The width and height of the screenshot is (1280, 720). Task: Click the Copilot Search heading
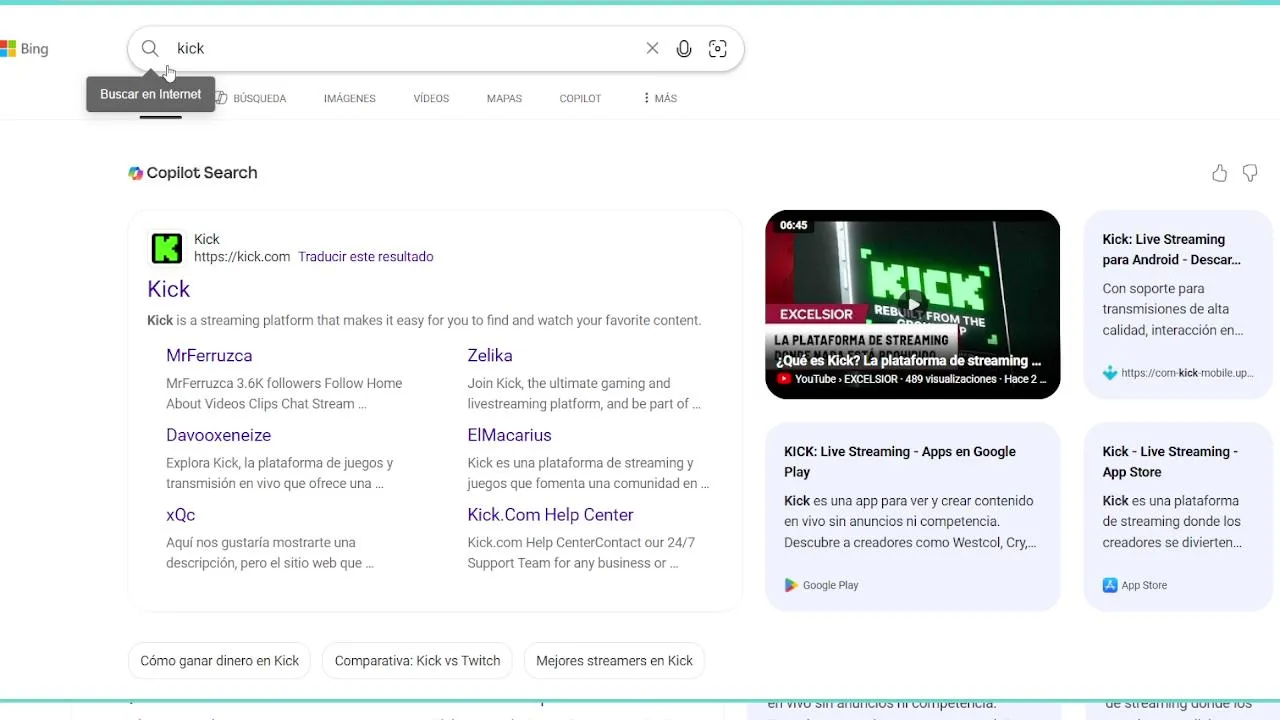[x=202, y=173]
